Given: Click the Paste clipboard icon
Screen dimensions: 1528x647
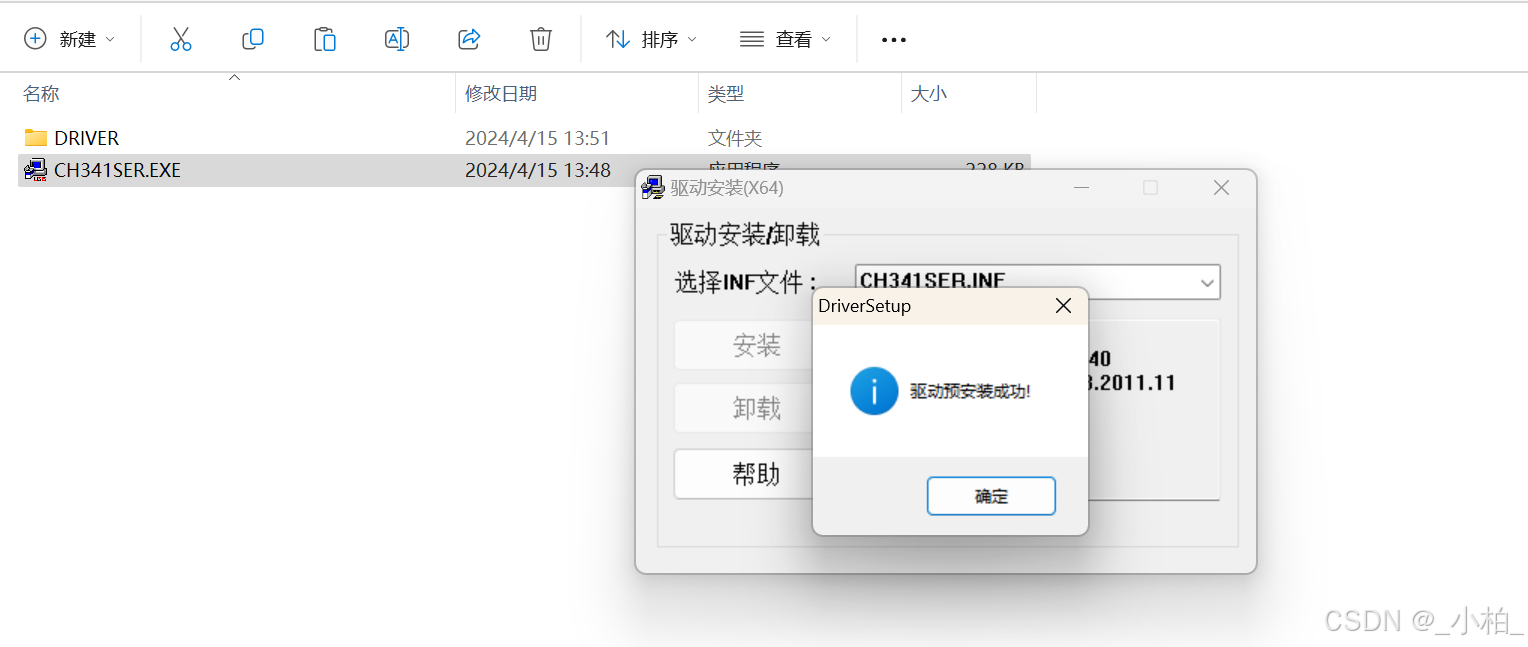Looking at the screenshot, I should [x=325, y=39].
